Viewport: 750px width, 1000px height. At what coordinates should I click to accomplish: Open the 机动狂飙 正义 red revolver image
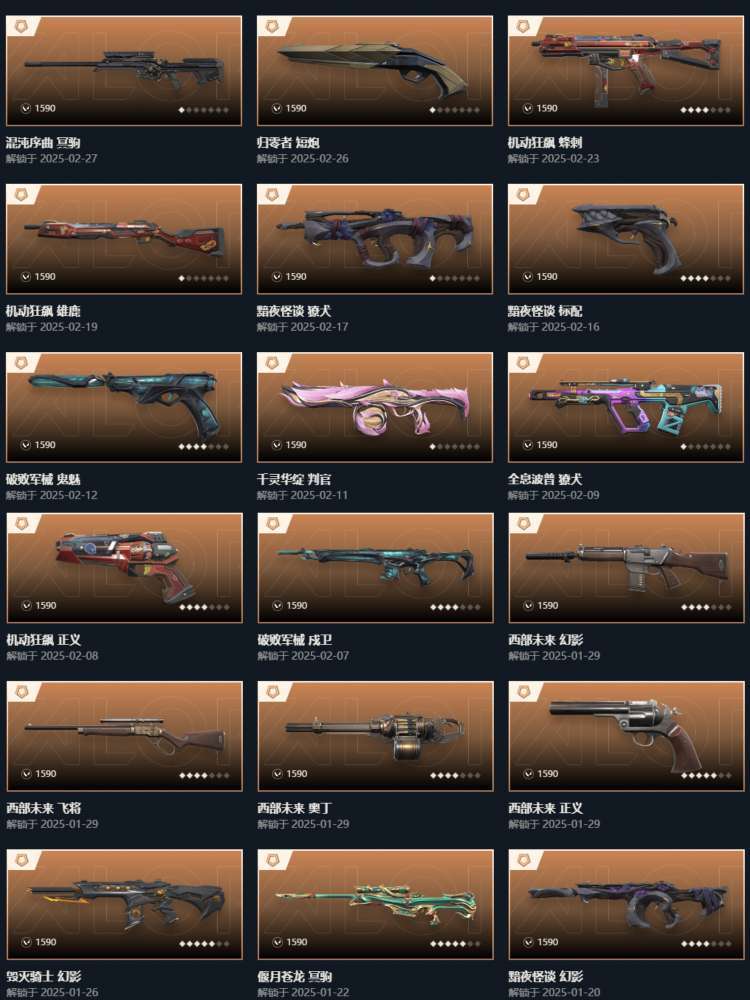tap(124, 566)
